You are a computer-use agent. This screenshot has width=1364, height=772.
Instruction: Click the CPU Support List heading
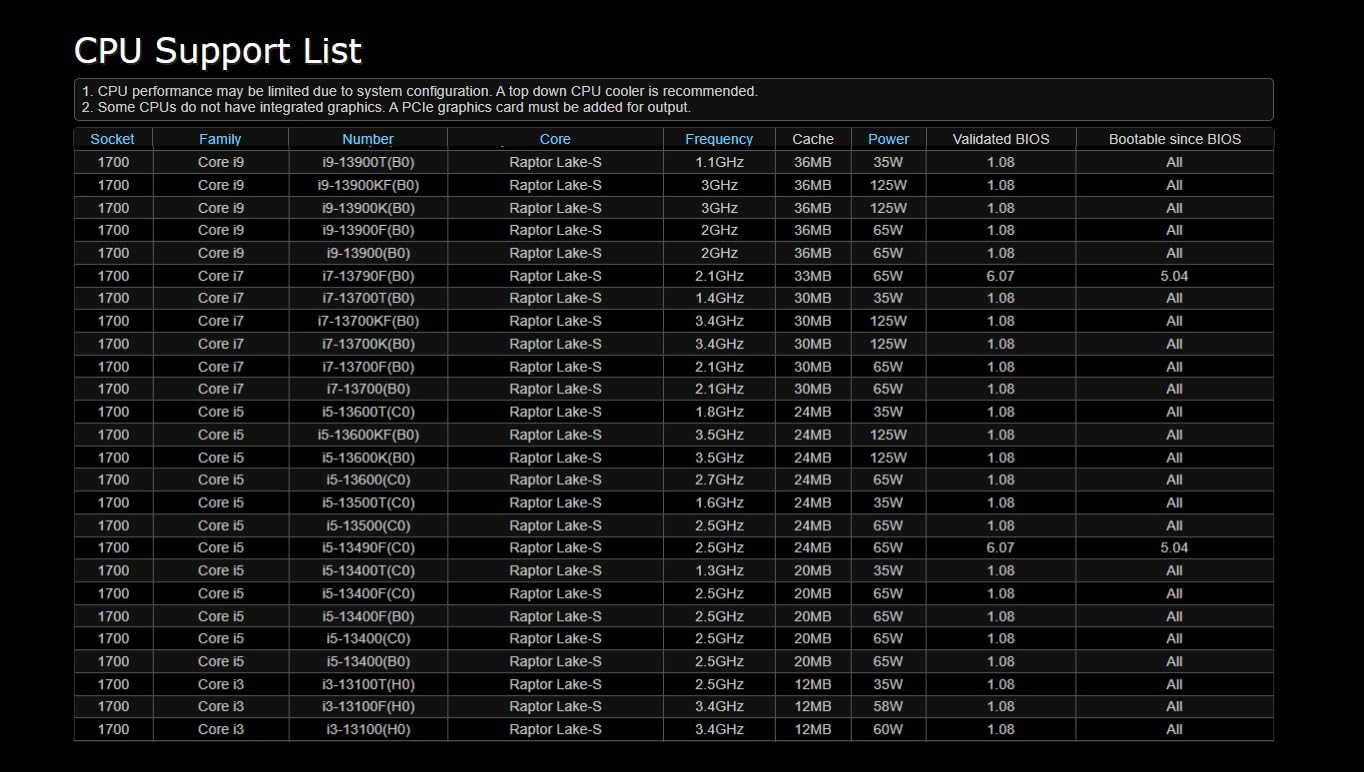tap(218, 51)
